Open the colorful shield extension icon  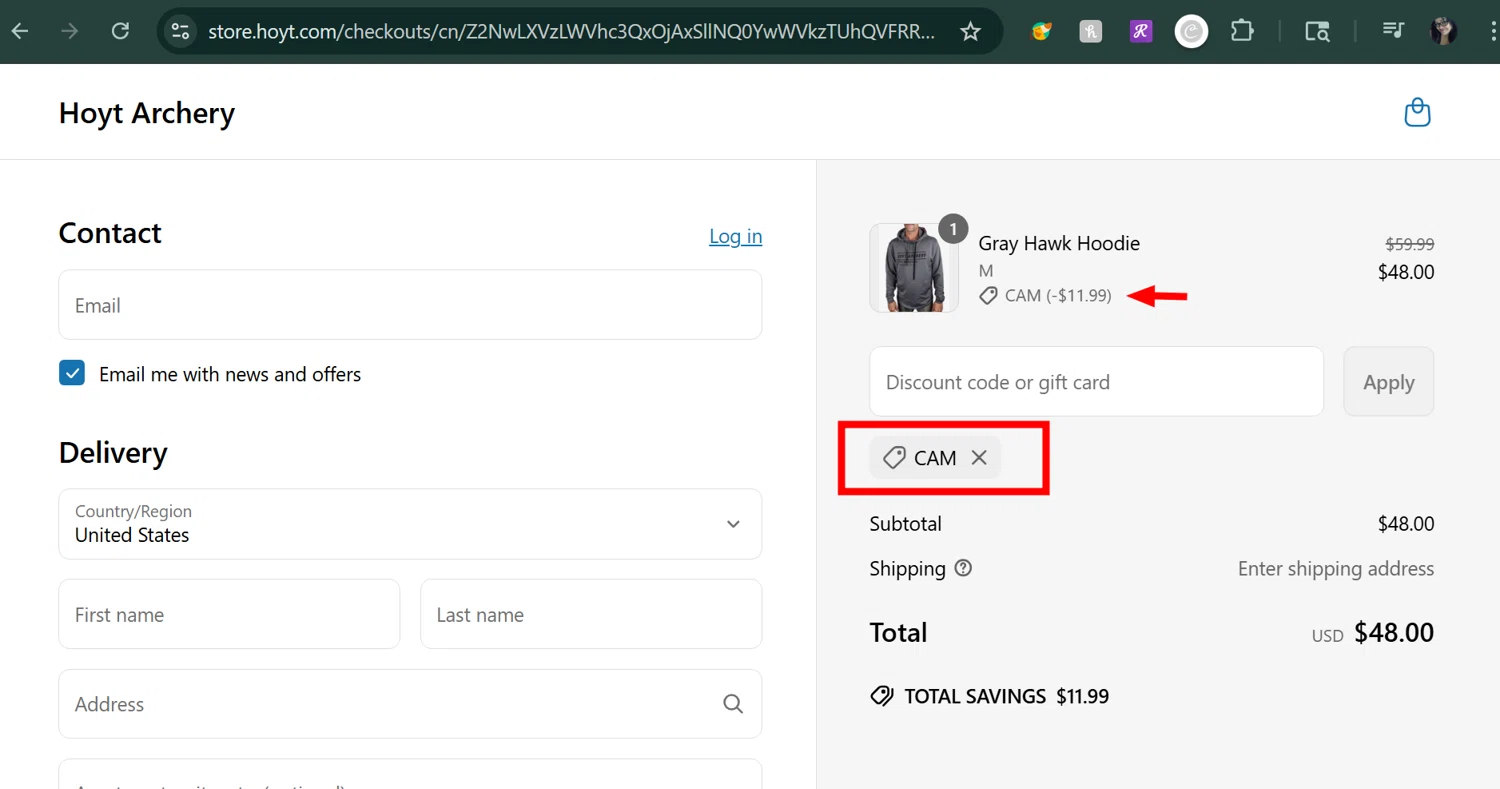(x=1041, y=31)
